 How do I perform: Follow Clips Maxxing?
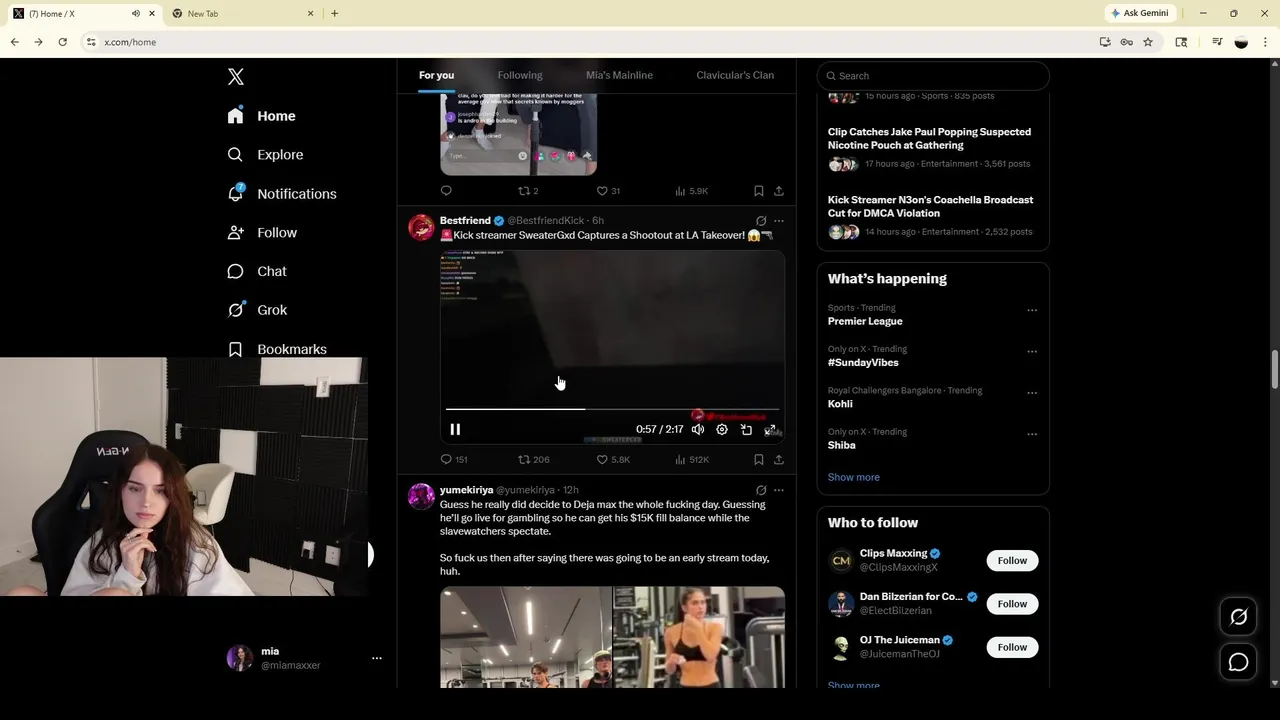click(1012, 560)
